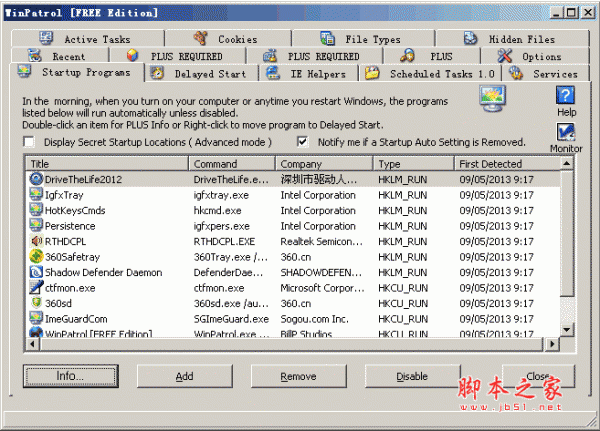
Task: Select the Microsoft Corpor... company cell
Action: pos(323,288)
